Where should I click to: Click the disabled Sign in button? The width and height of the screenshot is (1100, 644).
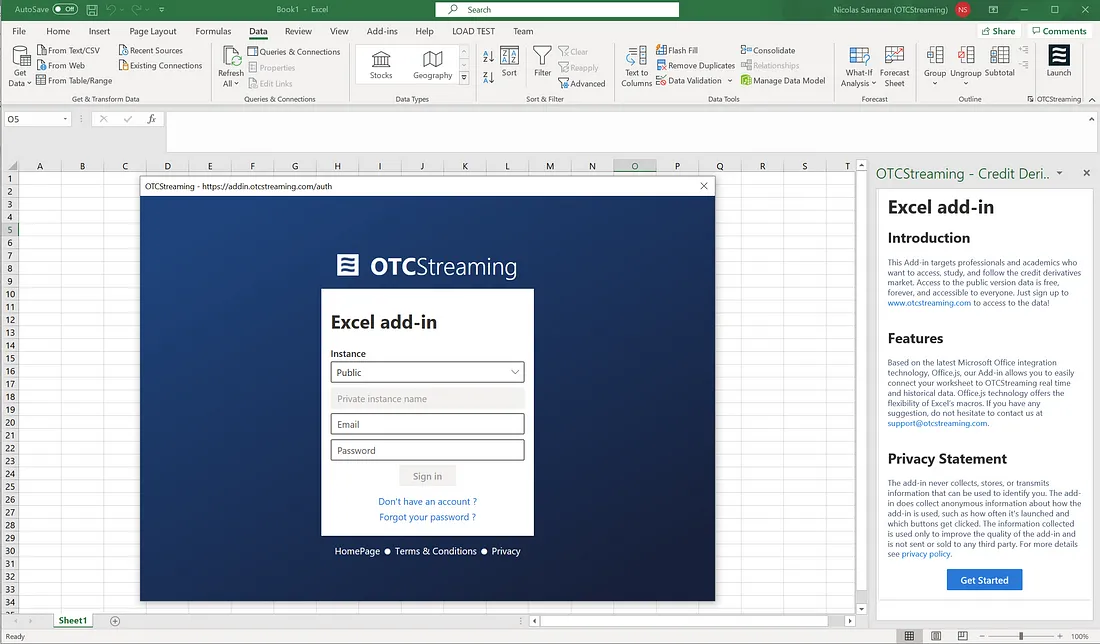click(x=427, y=476)
